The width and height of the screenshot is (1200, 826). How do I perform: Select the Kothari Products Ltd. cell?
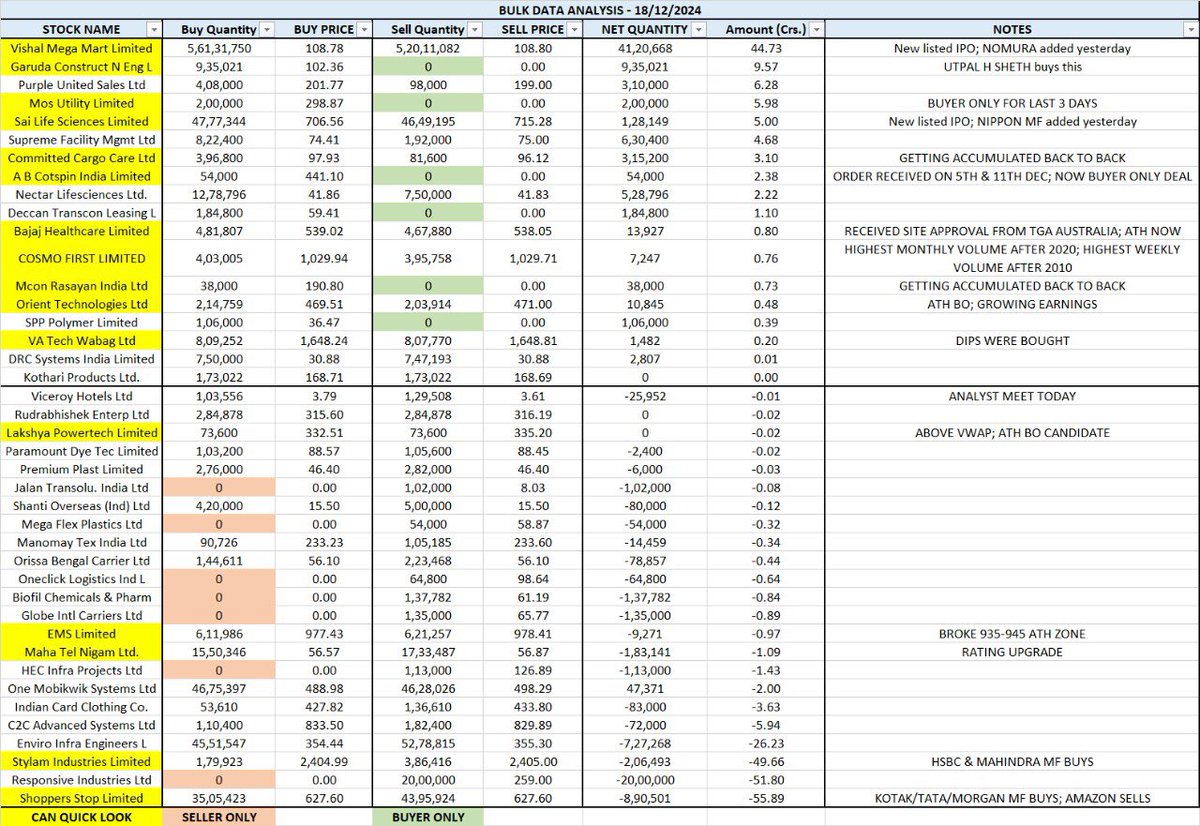[x=83, y=377]
